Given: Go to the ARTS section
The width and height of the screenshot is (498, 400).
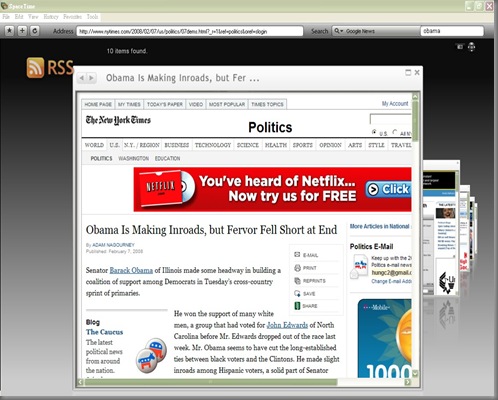Looking at the screenshot, I should 355,145.
